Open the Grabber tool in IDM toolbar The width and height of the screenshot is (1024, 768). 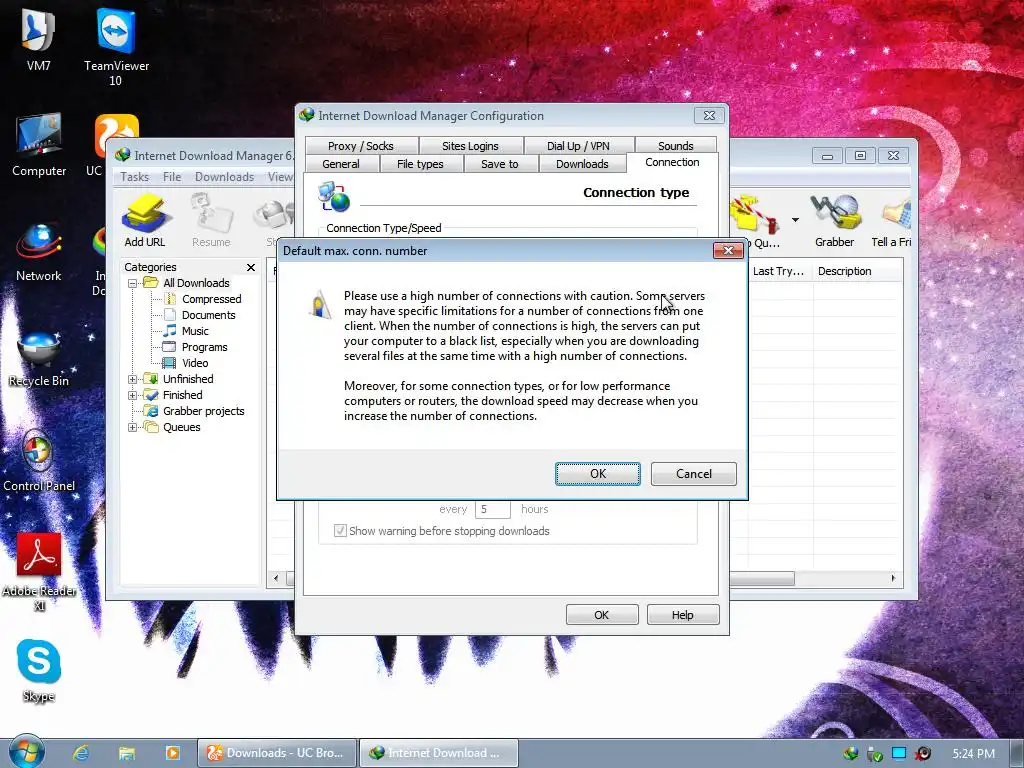pyautogui.click(x=834, y=220)
